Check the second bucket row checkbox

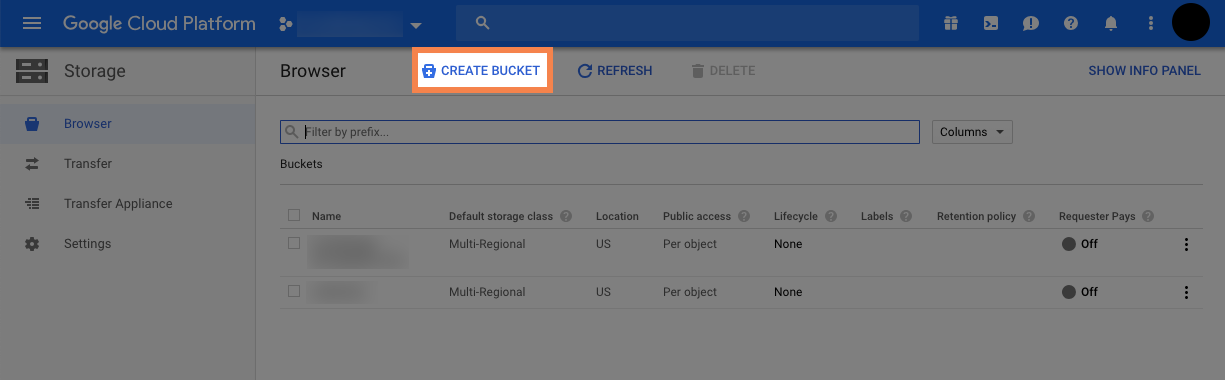click(x=294, y=291)
